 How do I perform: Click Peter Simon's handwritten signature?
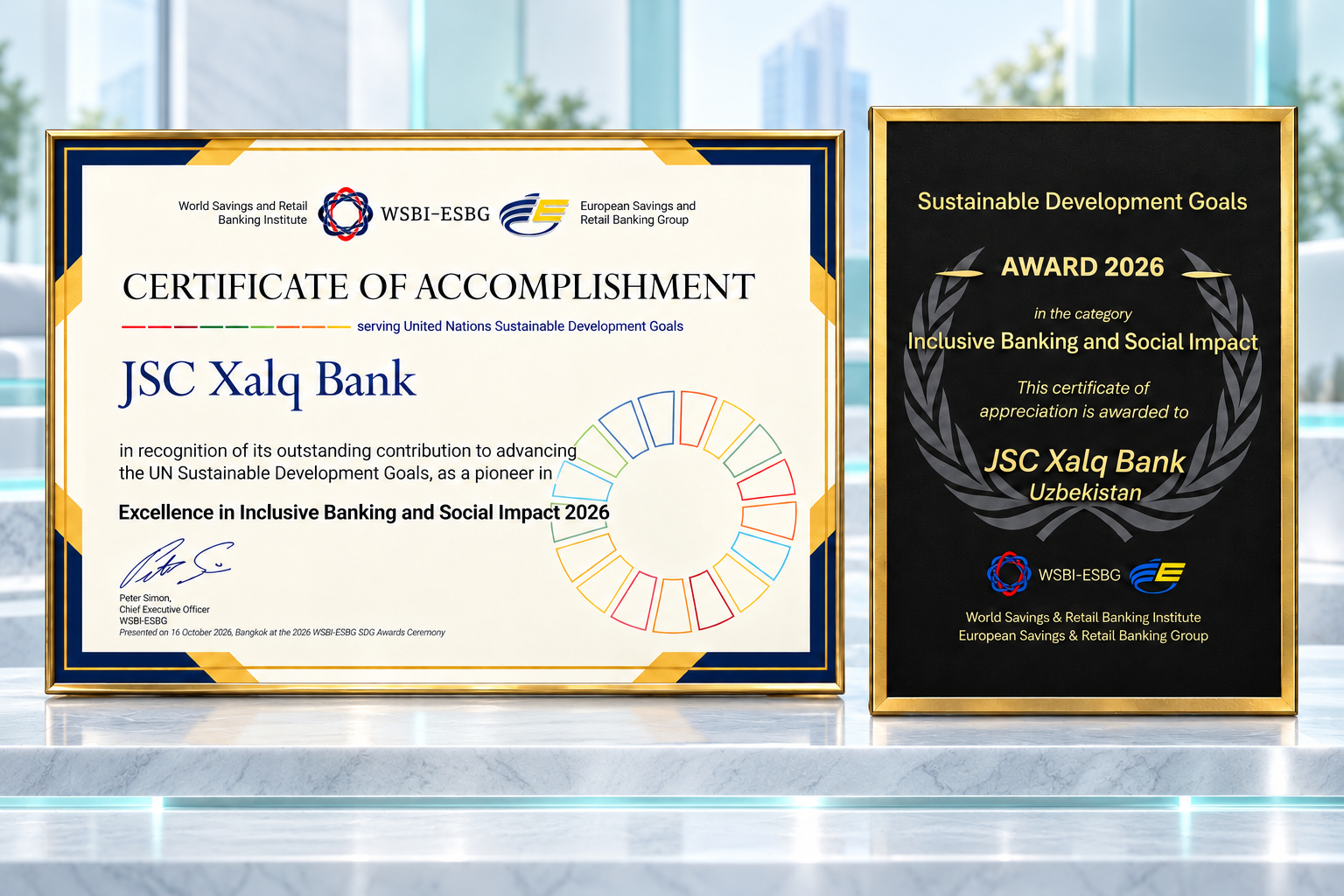(176, 564)
